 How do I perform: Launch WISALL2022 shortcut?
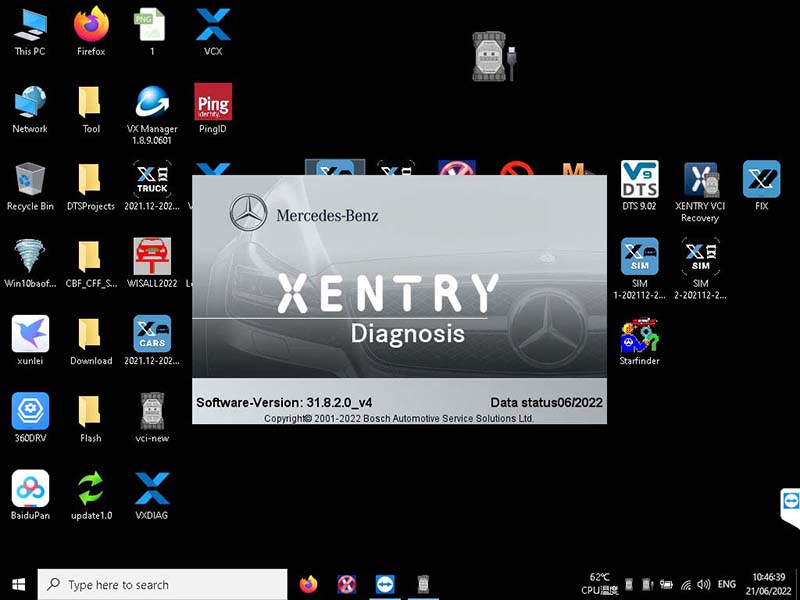tap(152, 263)
